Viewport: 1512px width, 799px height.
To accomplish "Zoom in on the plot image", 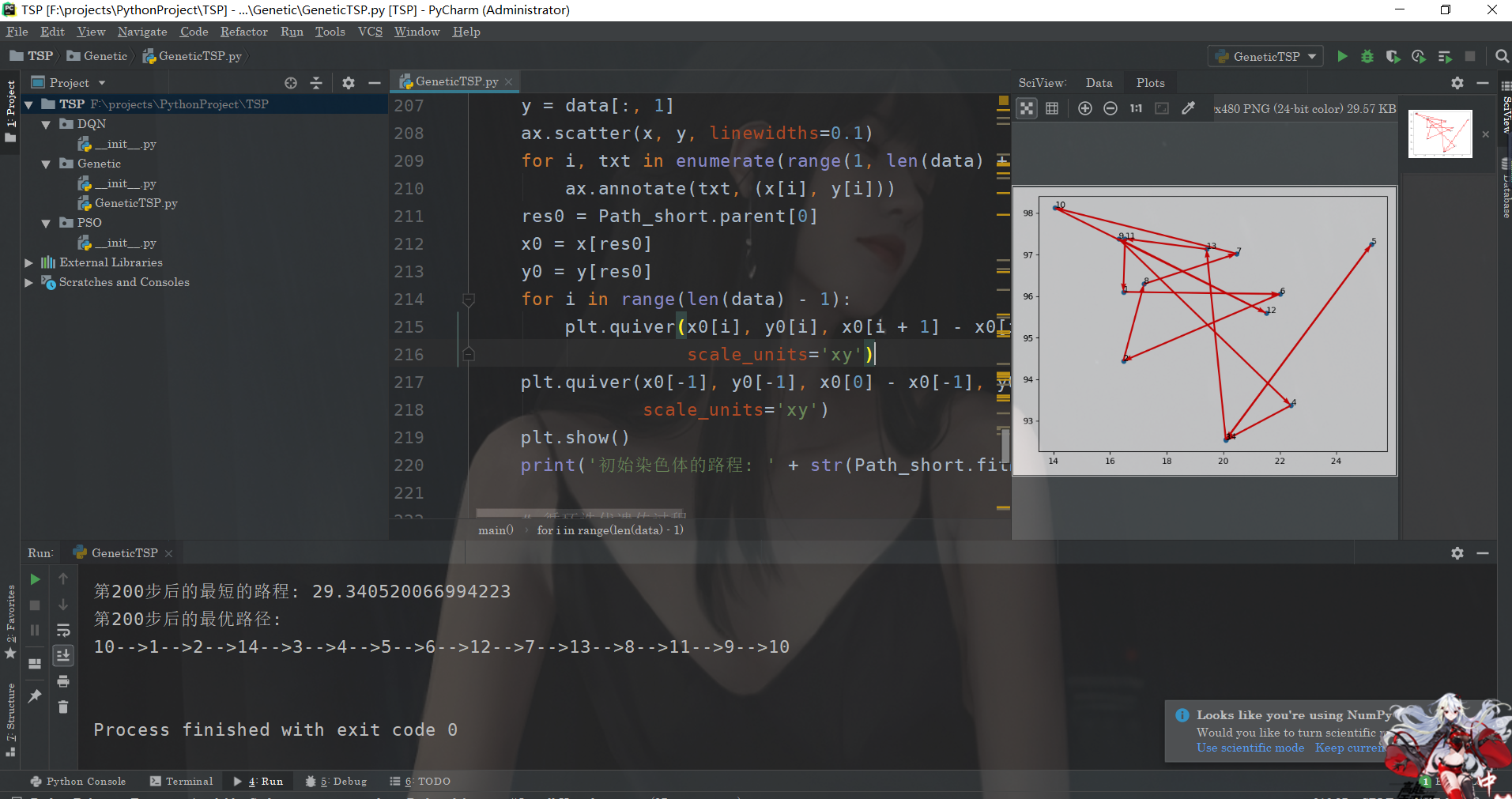I will click(x=1085, y=108).
